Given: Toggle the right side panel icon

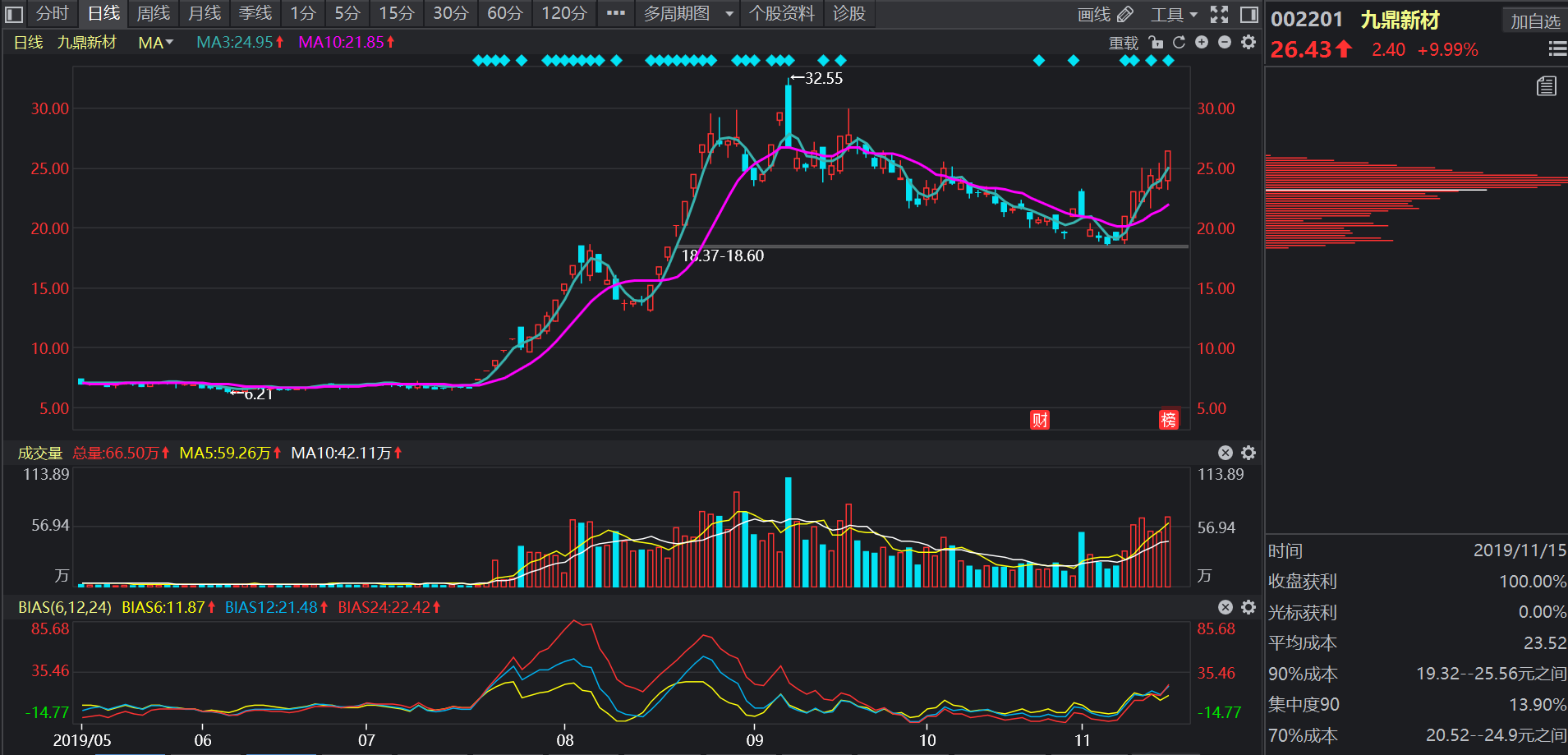Looking at the screenshot, I should tap(1248, 14).
